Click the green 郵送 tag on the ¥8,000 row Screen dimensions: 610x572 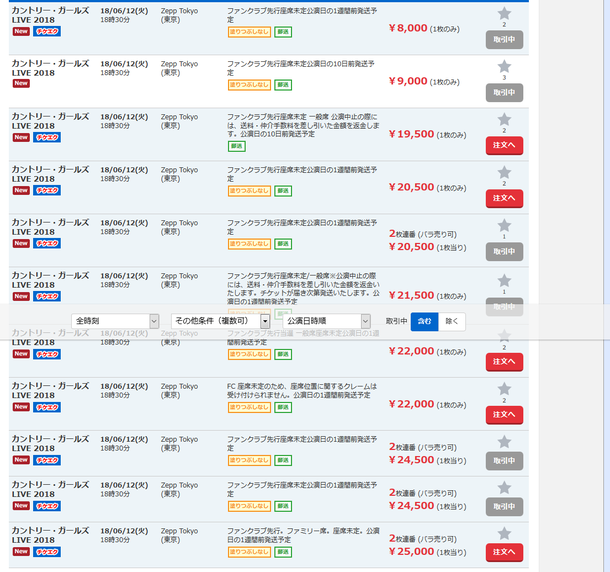(x=283, y=32)
